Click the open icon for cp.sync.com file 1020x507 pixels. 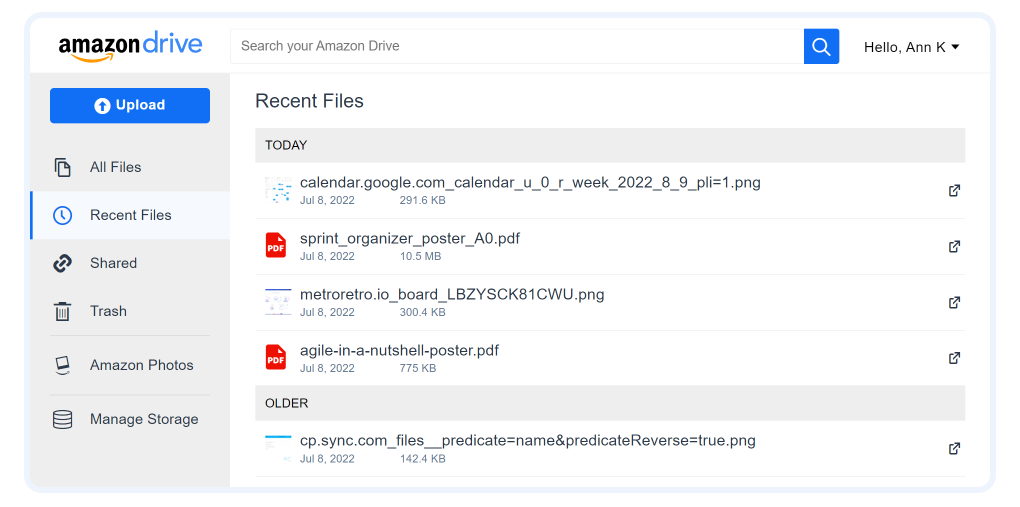coord(954,448)
